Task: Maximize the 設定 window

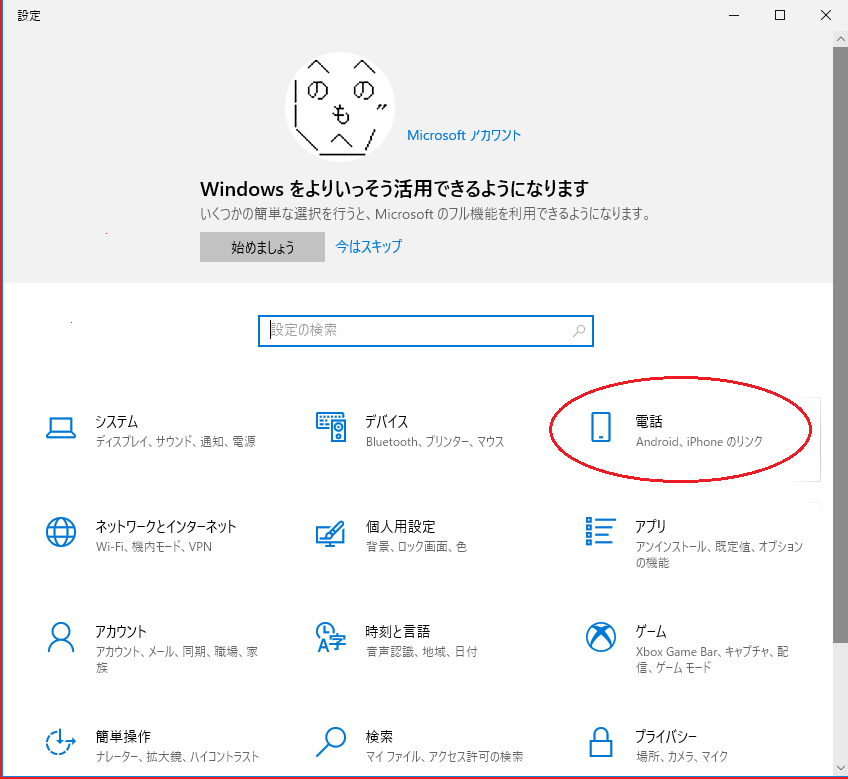Action: click(780, 15)
